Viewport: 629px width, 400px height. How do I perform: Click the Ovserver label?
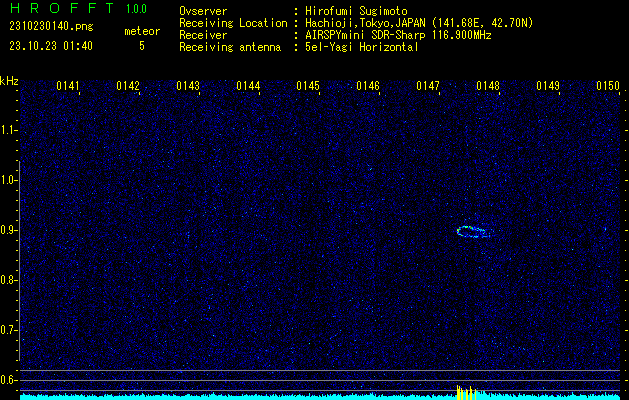pos(203,11)
